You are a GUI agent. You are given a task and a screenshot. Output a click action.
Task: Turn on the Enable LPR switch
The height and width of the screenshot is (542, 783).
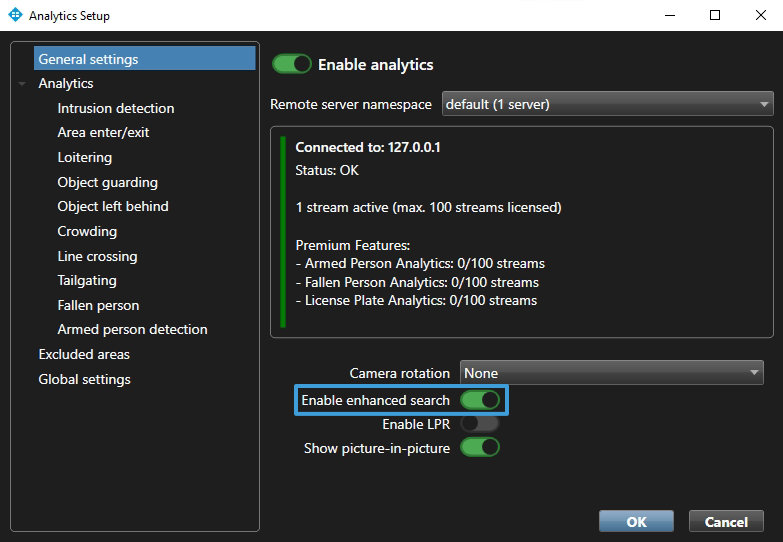(x=479, y=424)
